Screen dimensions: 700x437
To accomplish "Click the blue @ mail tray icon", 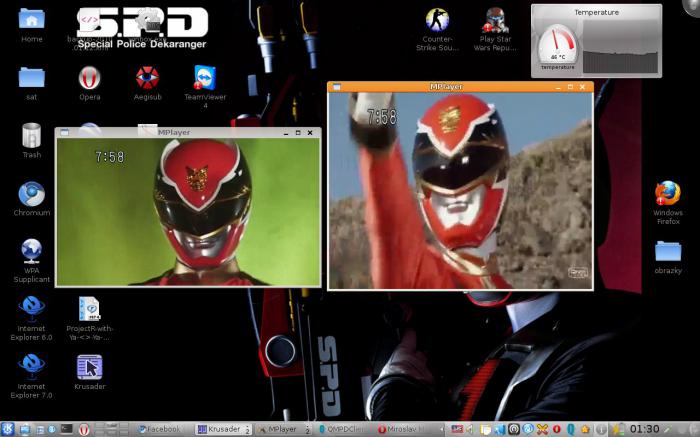I will tap(528, 429).
